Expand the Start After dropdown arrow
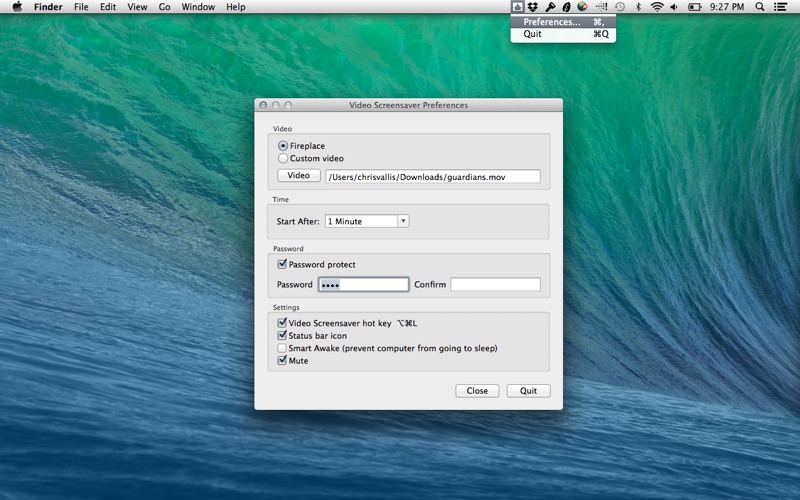This screenshot has width=800, height=500. tap(403, 221)
